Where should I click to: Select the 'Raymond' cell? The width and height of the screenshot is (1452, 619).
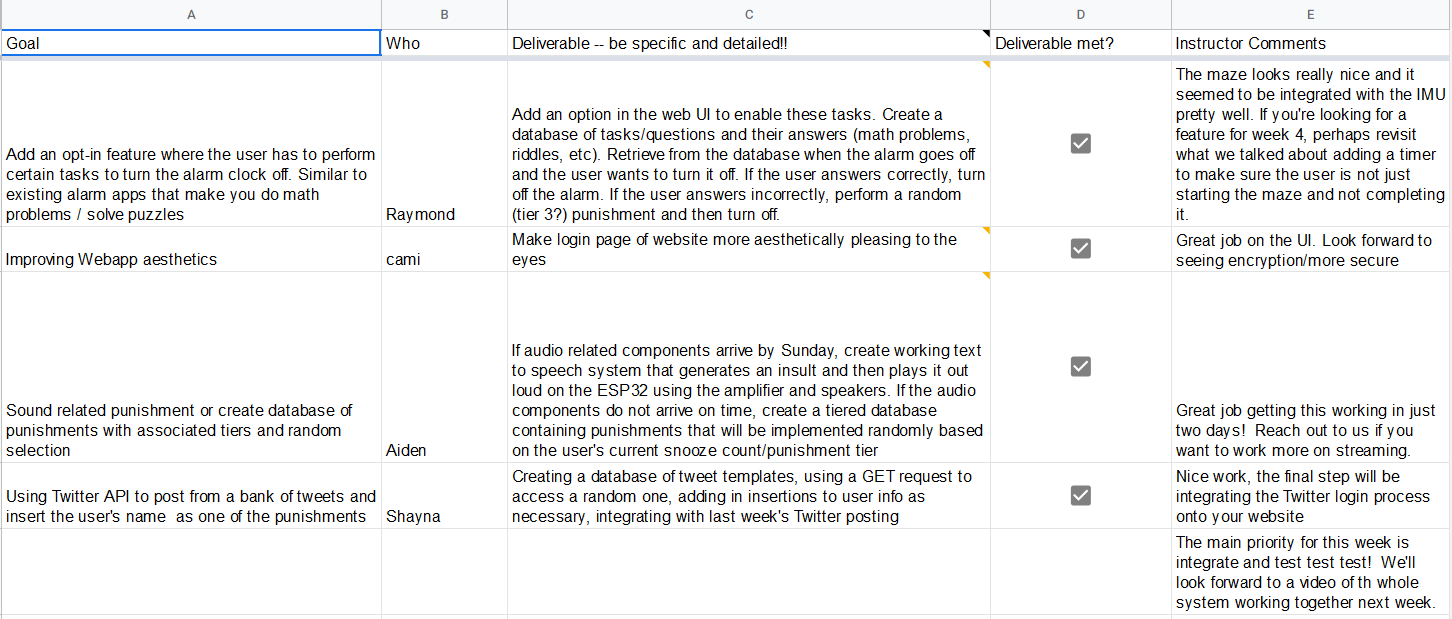click(444, 144)
